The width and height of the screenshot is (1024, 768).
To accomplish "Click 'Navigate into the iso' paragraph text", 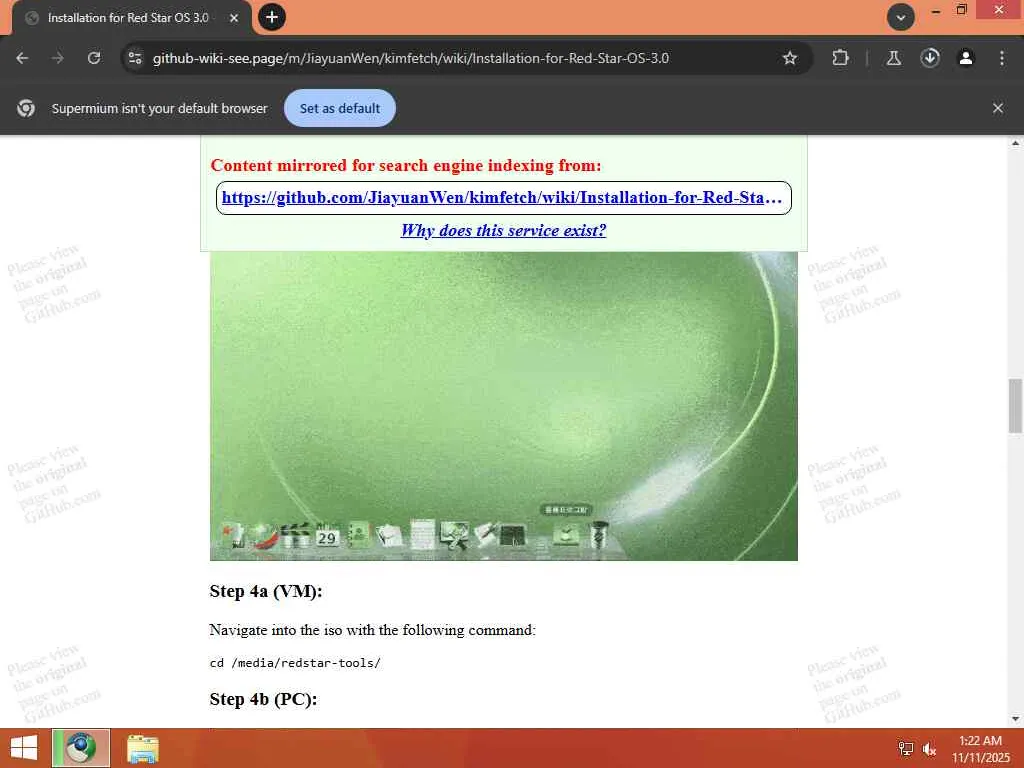I will tap(372, 630).
